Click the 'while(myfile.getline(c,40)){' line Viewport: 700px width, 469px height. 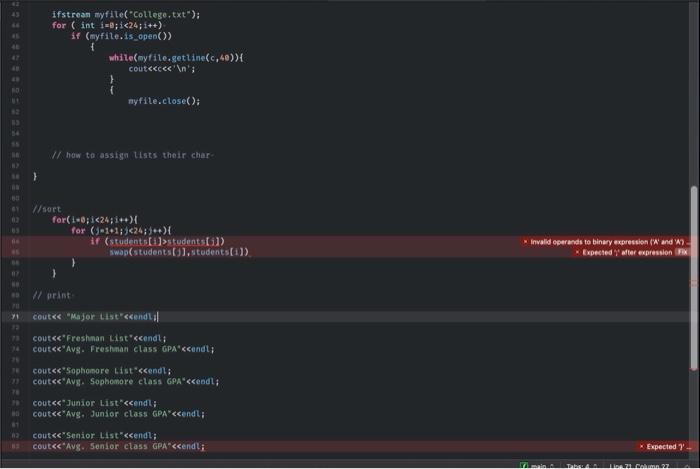[x=176, y=58]
